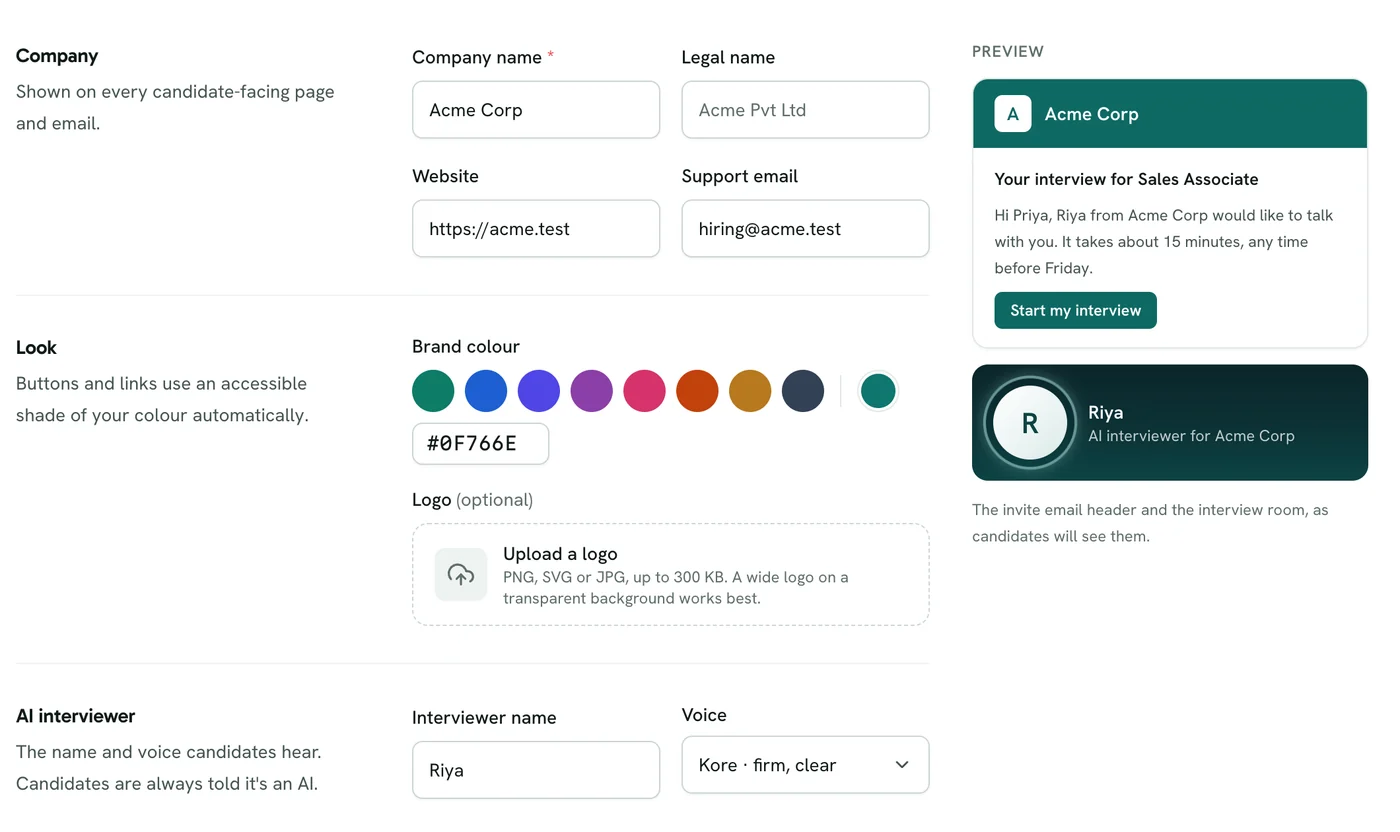Choose the blue brand colour swatch

486,391
